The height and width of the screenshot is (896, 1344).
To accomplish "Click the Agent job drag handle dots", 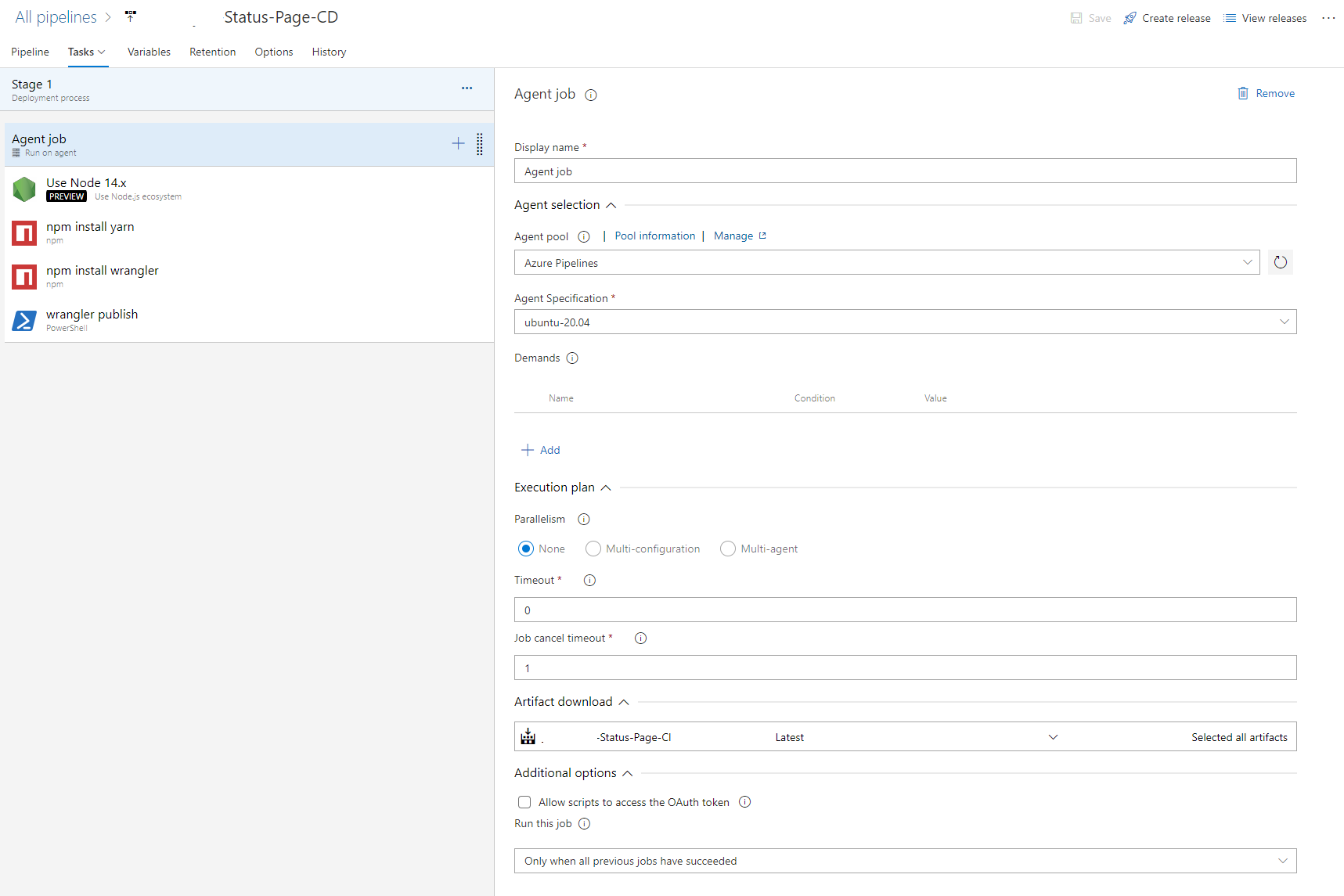I will click(x=480, y=144).
